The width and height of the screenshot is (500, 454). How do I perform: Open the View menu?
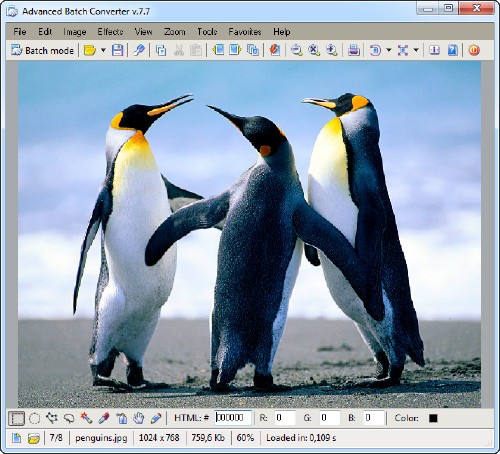[x=143, y=32]
